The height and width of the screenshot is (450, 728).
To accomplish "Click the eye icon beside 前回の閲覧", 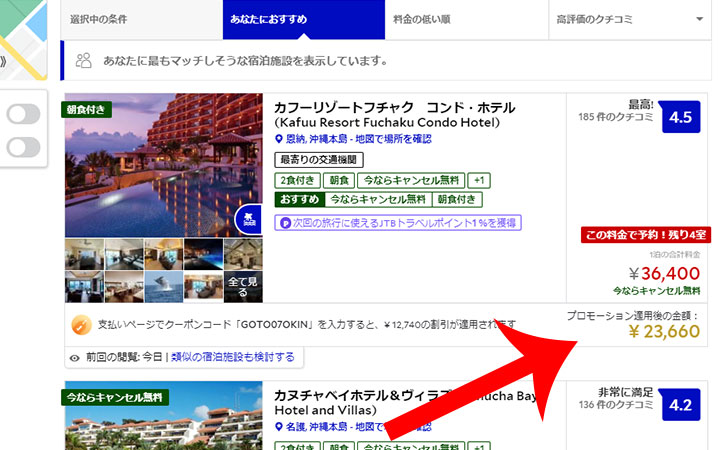I will point(74,358).
